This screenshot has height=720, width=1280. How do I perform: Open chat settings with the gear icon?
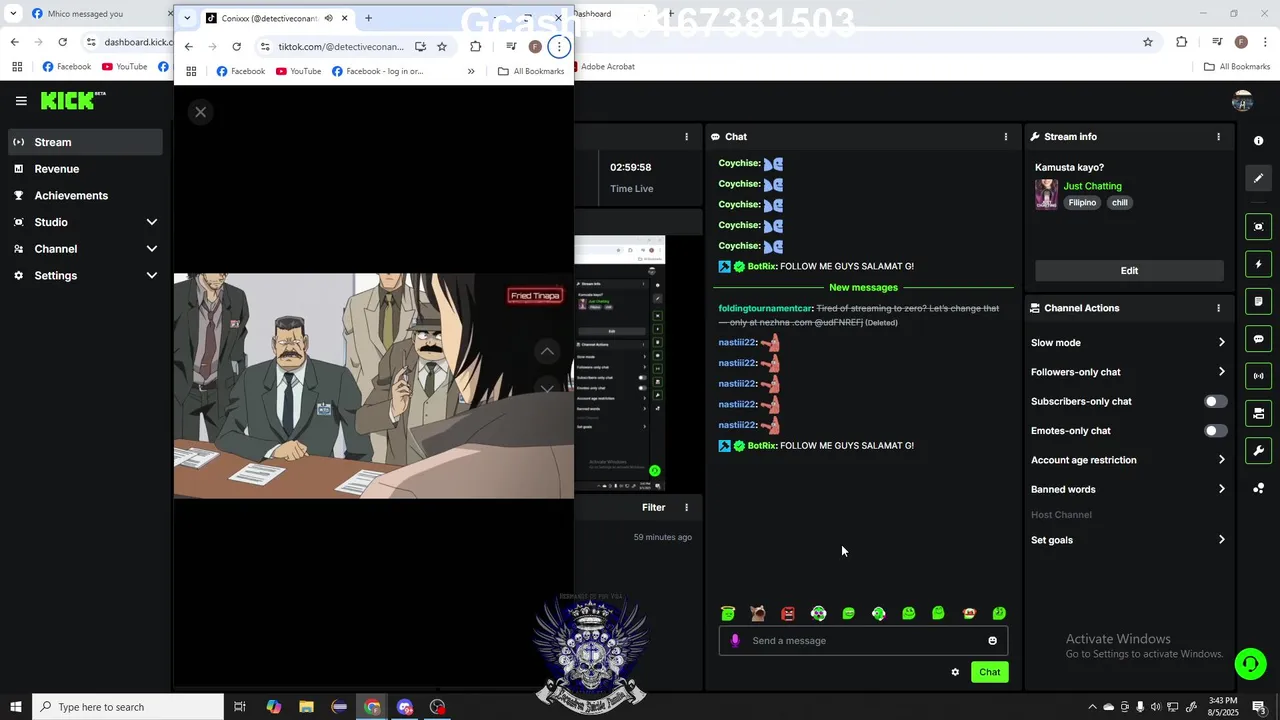955,672
